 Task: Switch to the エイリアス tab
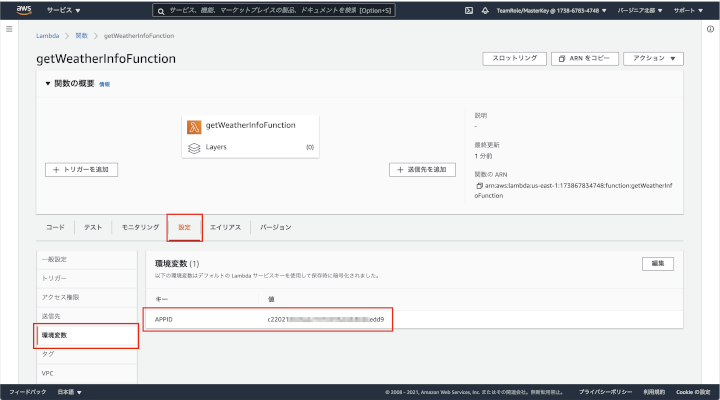coord(225,227)
